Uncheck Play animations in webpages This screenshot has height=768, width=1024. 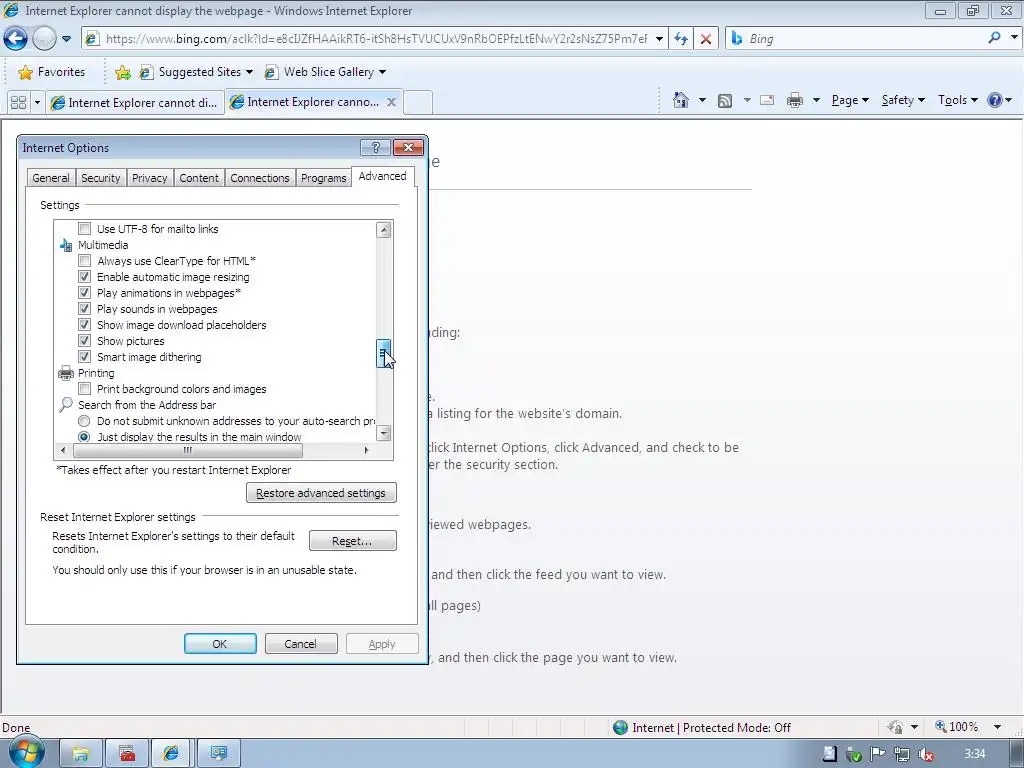click(x=84, y=293)
